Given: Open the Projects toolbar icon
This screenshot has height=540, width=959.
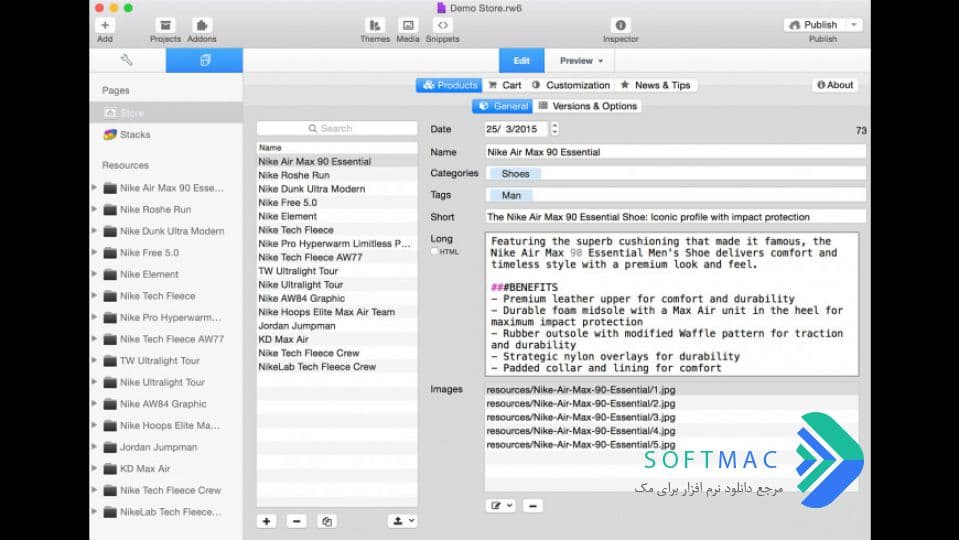Looking at the screenshot, I should [x=165, y=25].
